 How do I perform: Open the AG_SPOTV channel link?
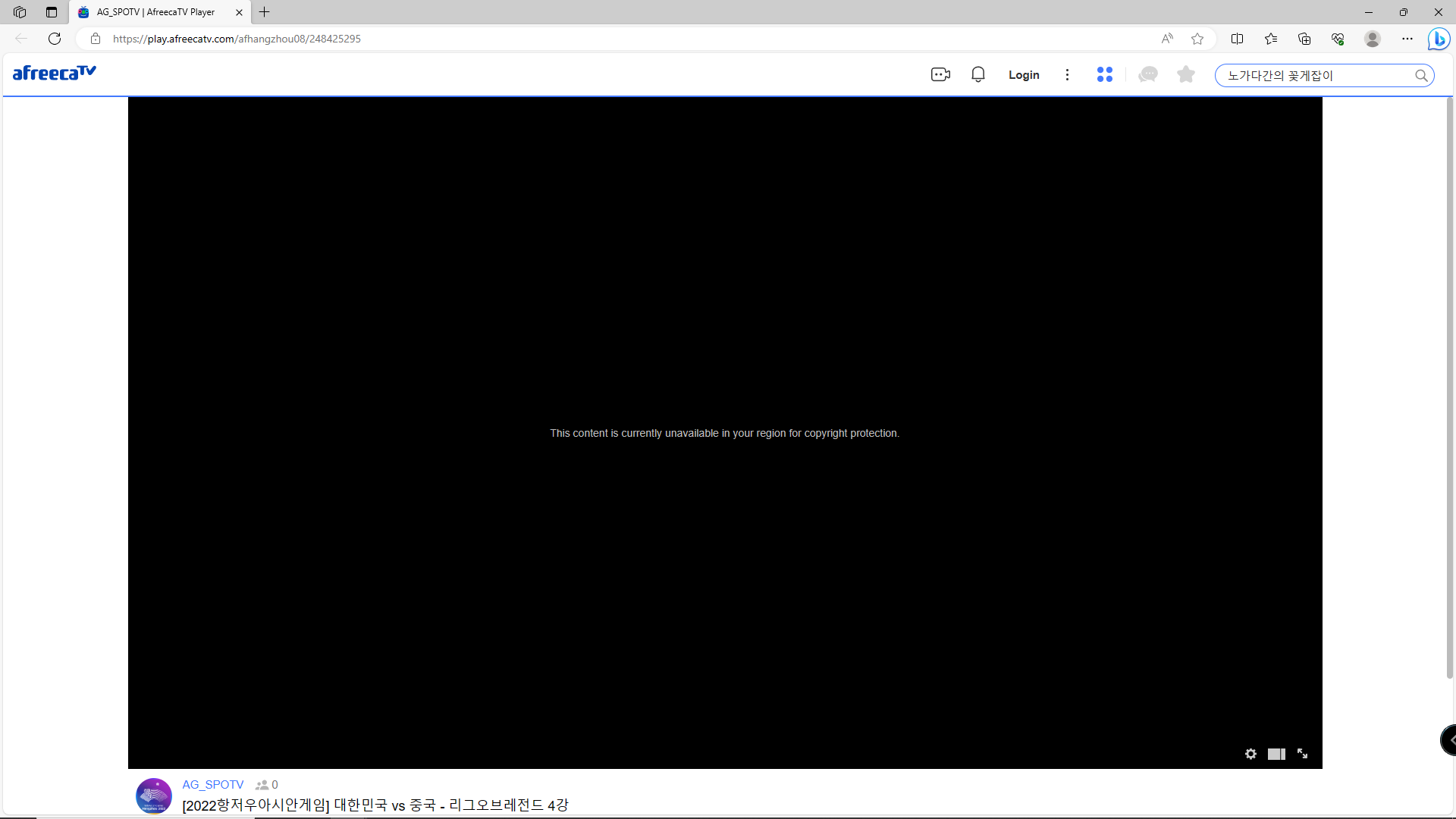(213, 785)
